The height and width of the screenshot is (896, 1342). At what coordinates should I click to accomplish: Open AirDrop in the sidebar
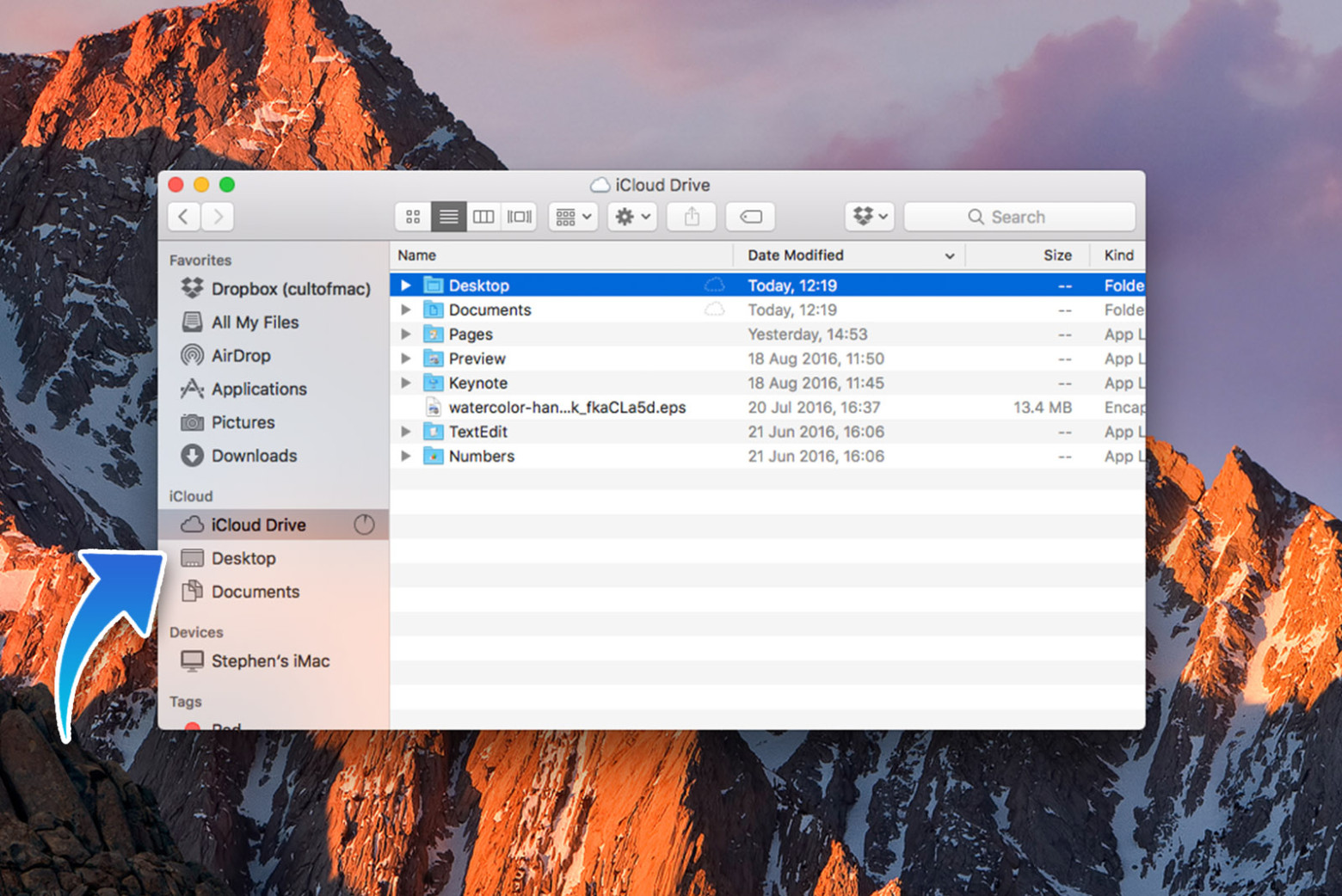(x=241, y=355)
